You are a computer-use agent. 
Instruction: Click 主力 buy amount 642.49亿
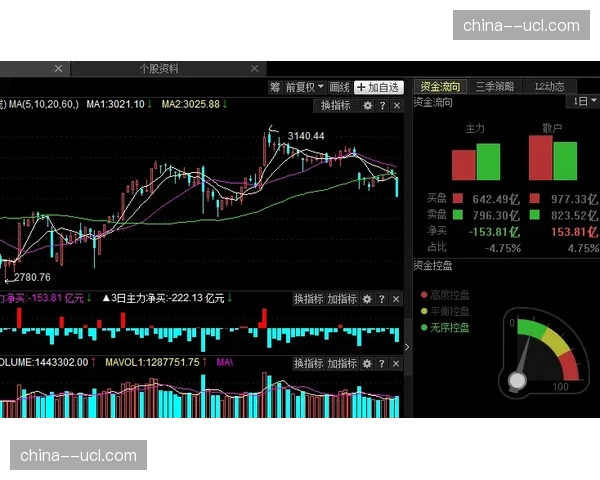click(496, 199)
